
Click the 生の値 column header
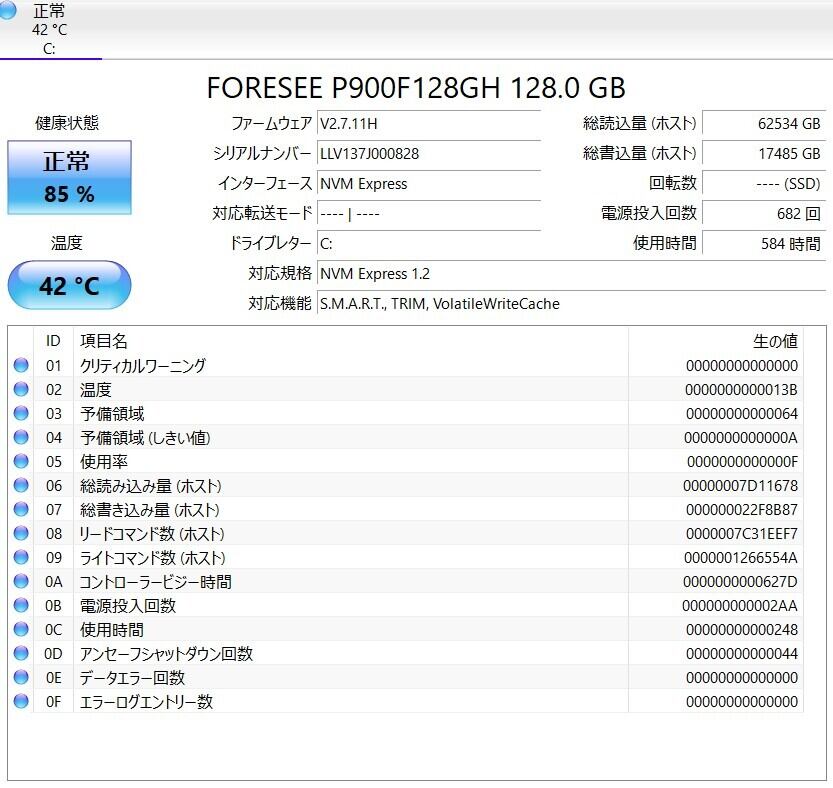point(774,341)
